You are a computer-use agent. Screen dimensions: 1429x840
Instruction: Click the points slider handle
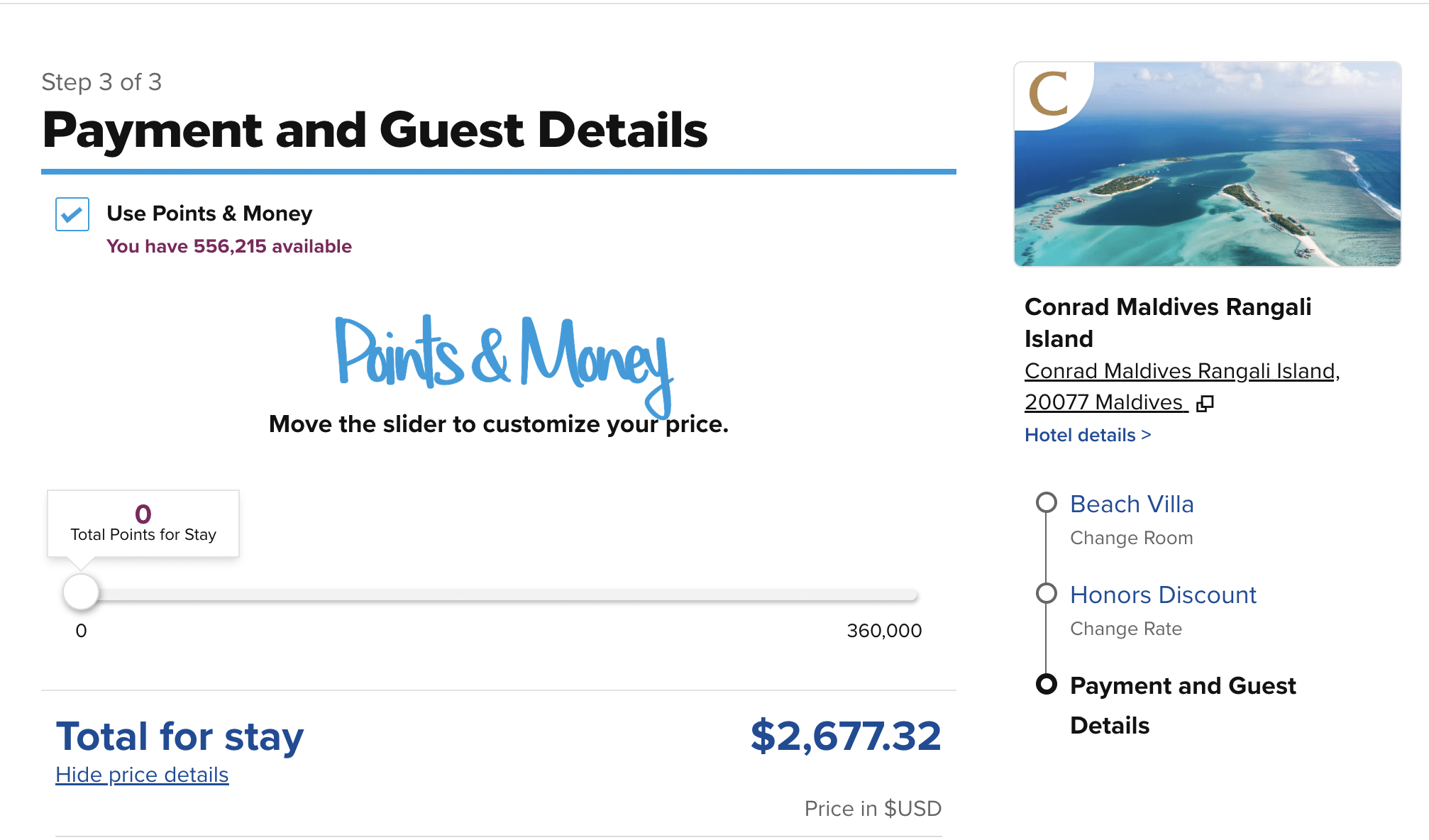coord(81,592)
